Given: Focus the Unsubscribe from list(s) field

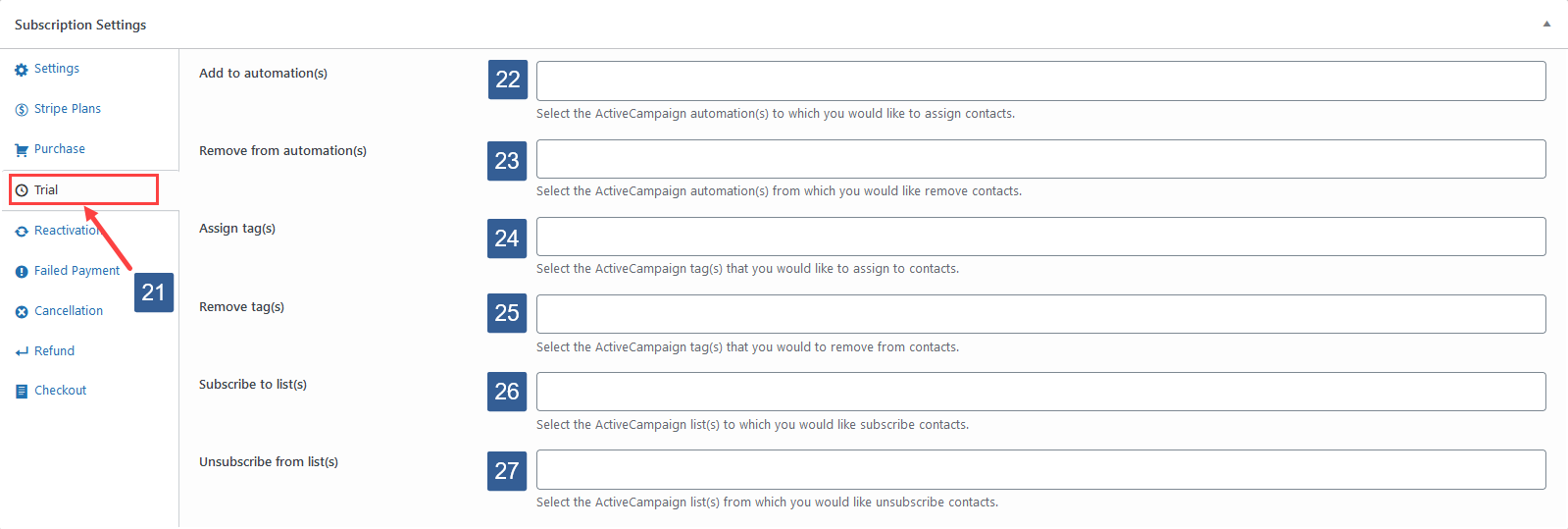Looking at the screenshot, I should (1040, 469).
